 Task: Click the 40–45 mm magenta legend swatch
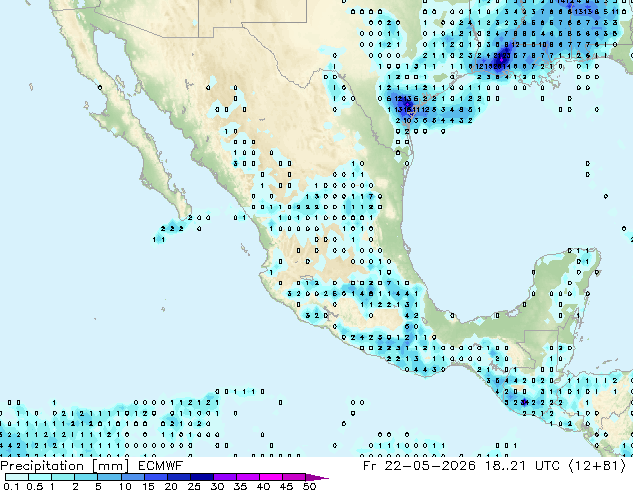[x=271, y=477]
